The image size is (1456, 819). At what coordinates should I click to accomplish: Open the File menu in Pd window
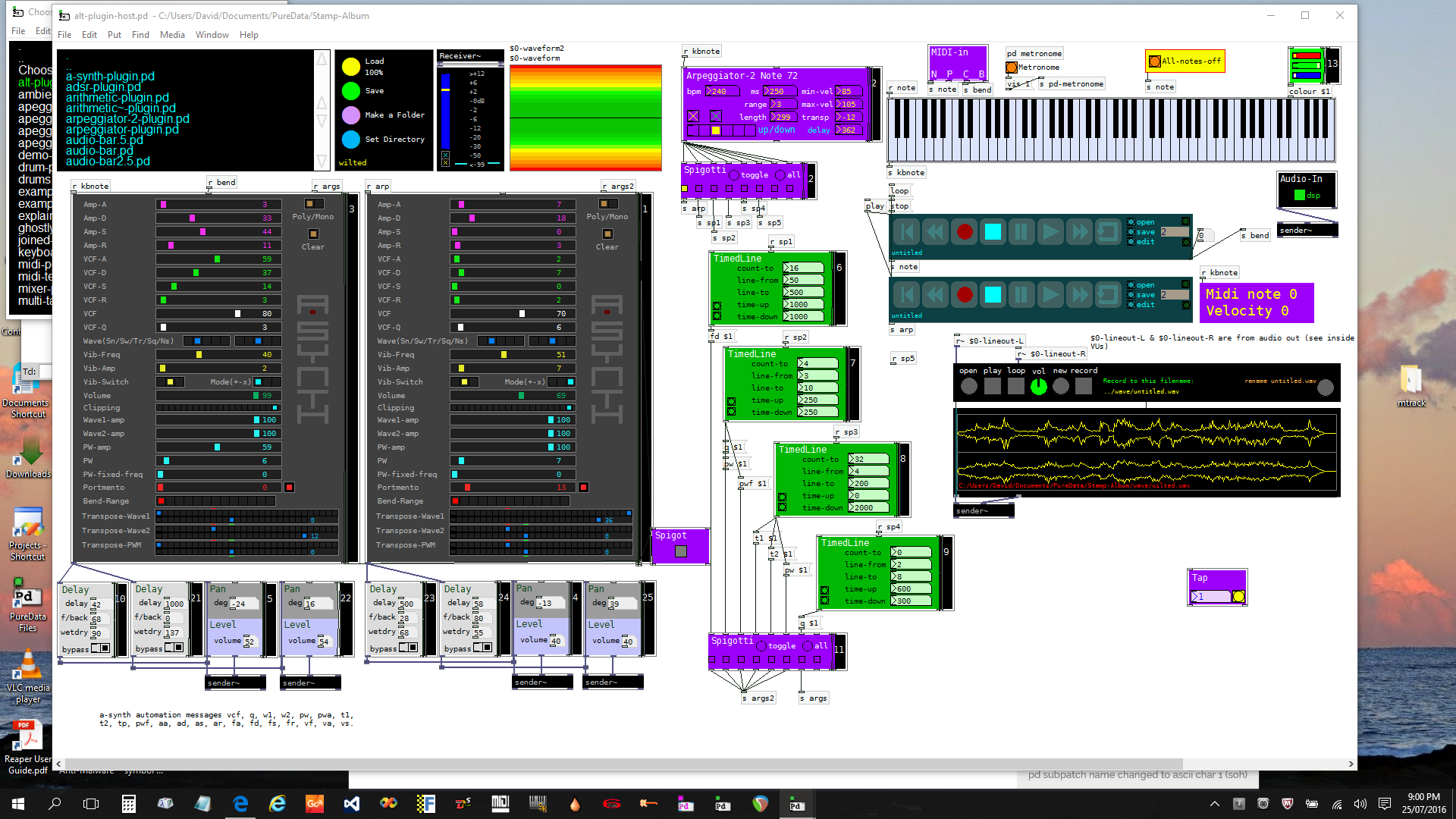[x=64, y=35]
